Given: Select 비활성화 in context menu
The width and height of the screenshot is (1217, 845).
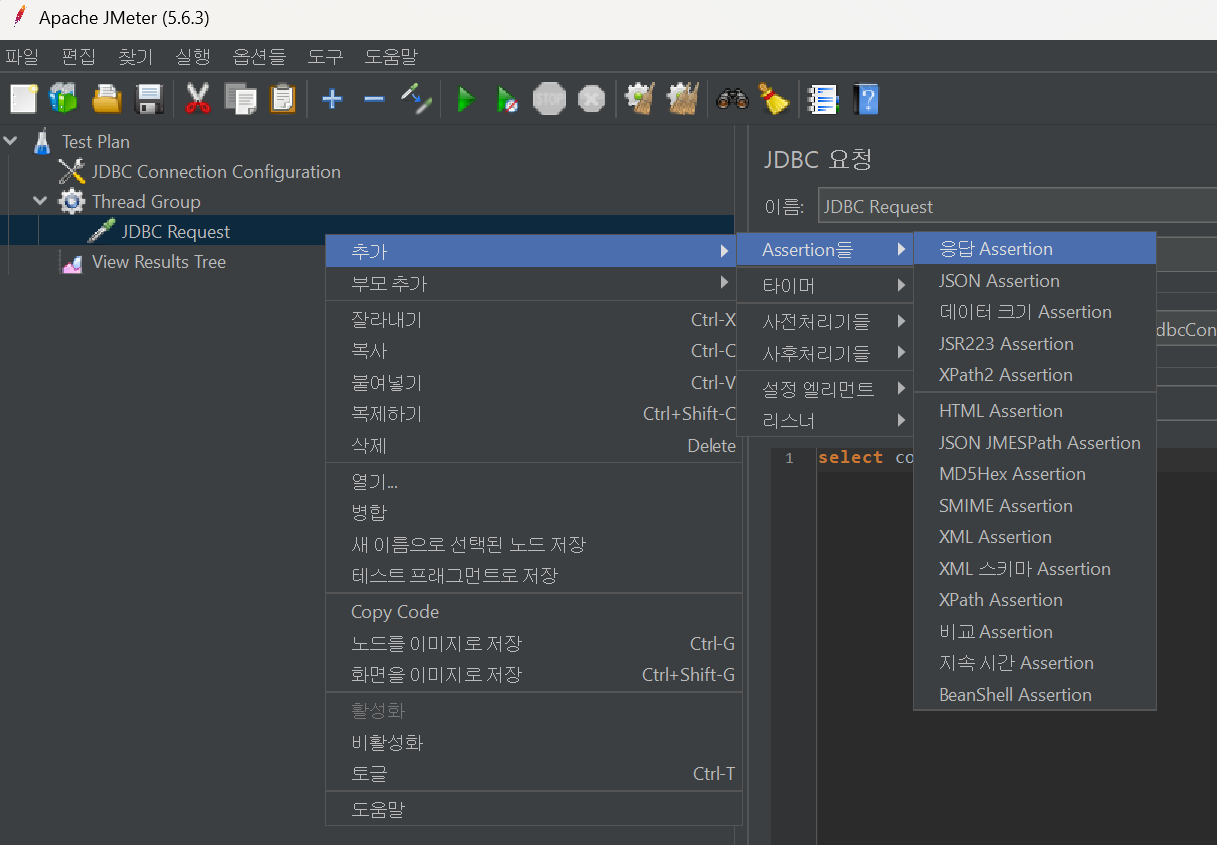Looking at the screenshot, I should (533, 743).
